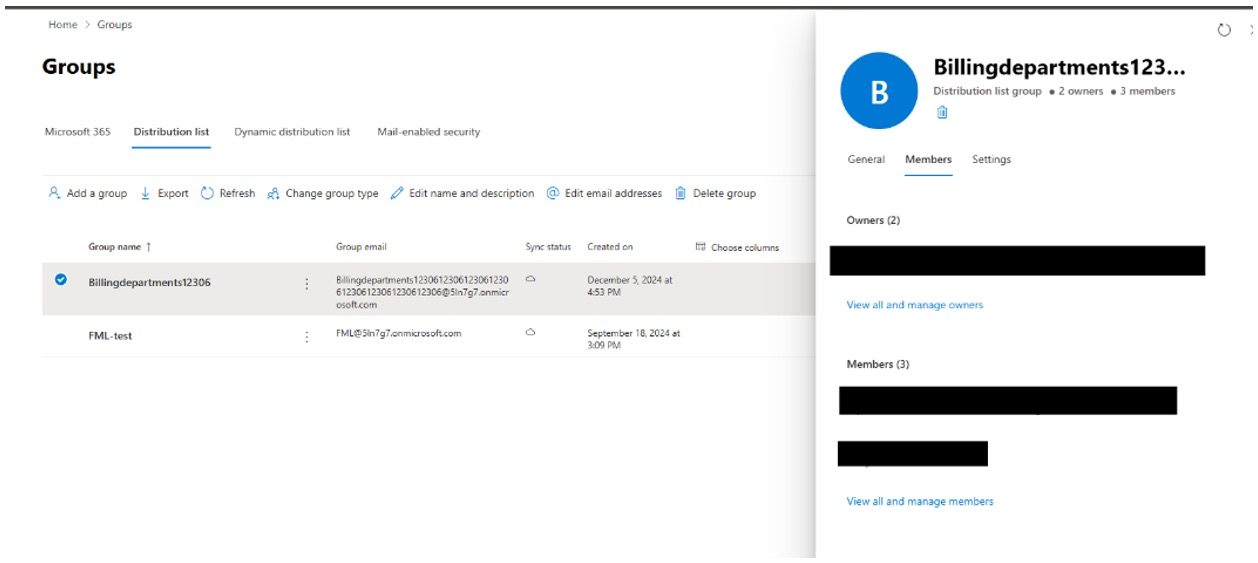This screenshot has width=1258, height=563.
Task: Click the trash icon under group title
Action: pyautogui.click(x=942, y=113)
